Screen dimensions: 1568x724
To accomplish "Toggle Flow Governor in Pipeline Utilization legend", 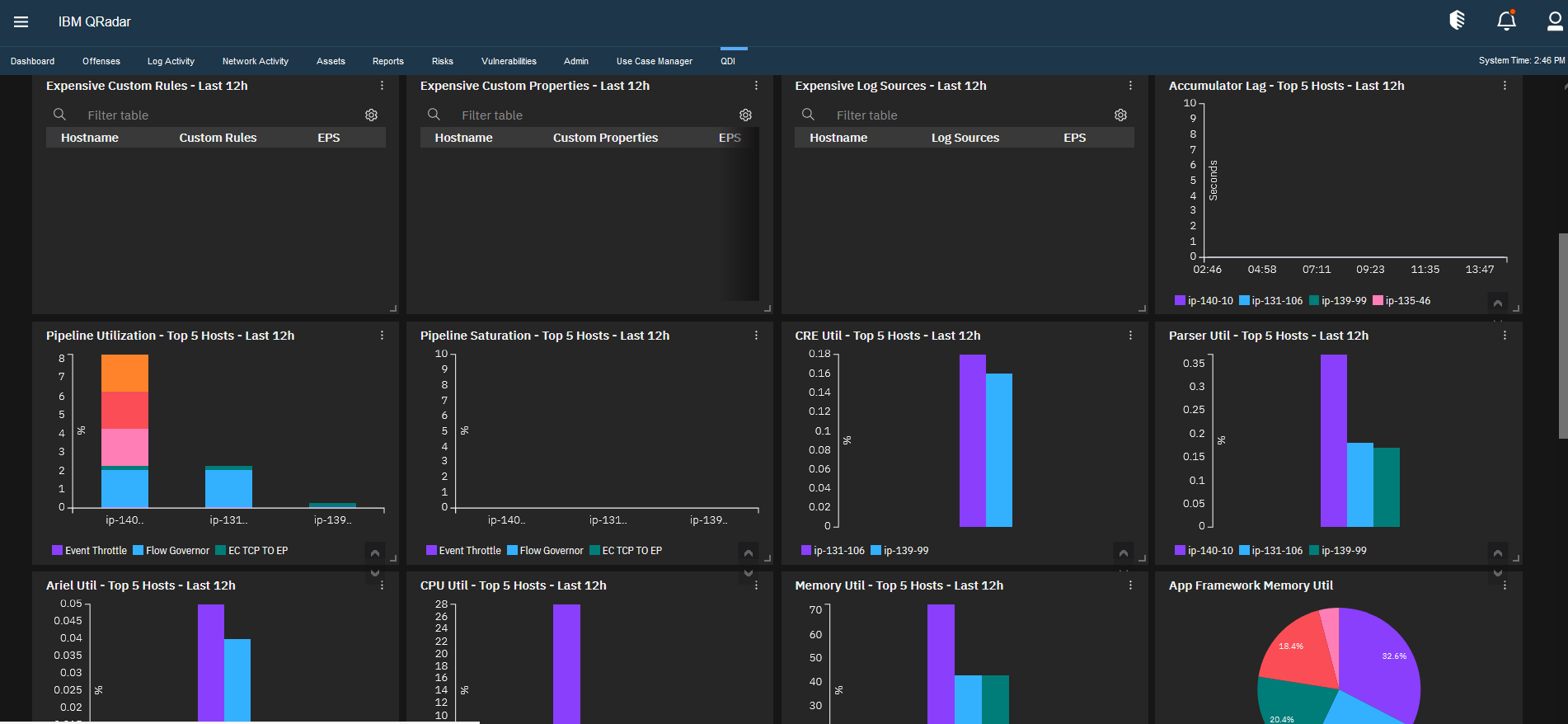I will coord(171,551).
